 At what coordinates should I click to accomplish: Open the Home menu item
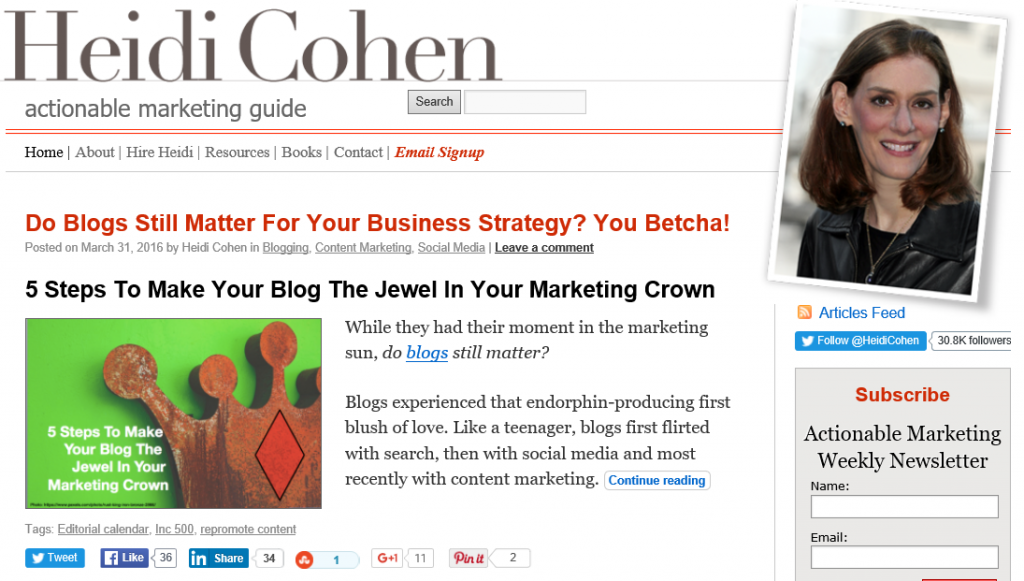43,152
